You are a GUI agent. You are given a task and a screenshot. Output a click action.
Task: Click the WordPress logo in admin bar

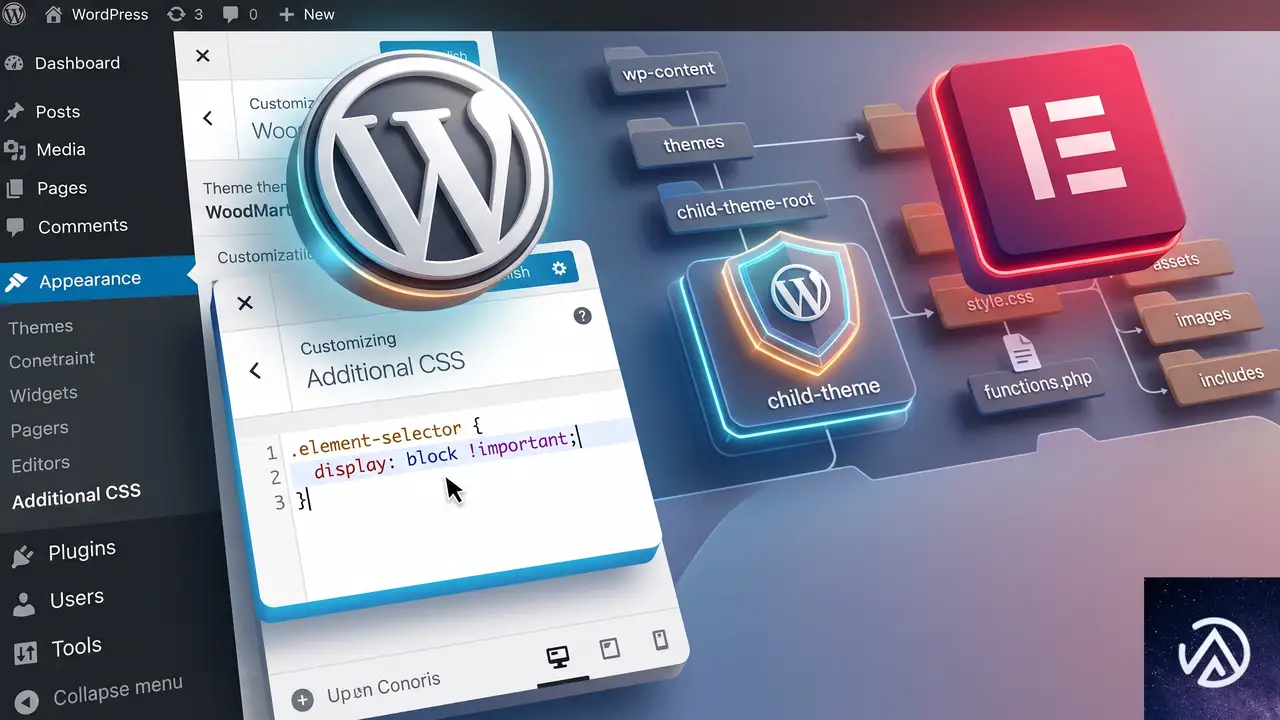[14, 14]
